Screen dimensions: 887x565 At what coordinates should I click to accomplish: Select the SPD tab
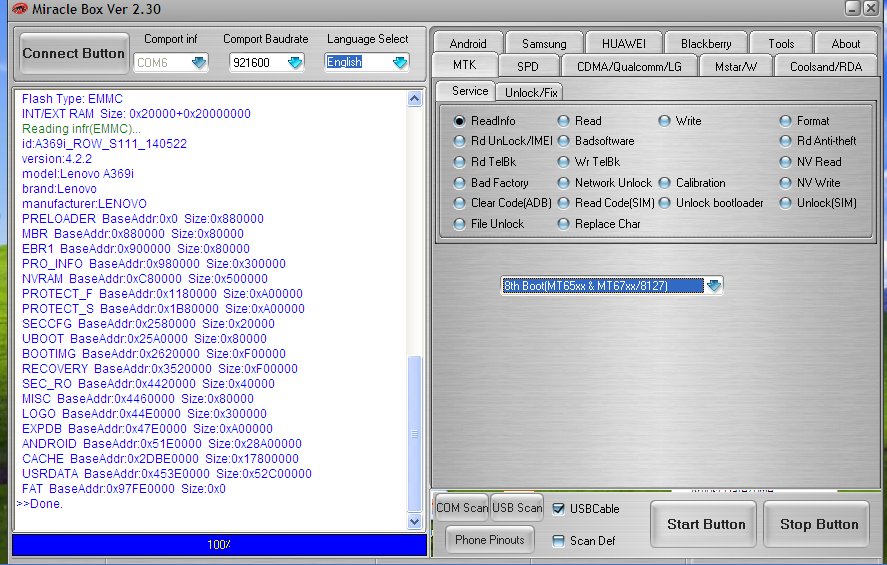(x=528, y=66)
